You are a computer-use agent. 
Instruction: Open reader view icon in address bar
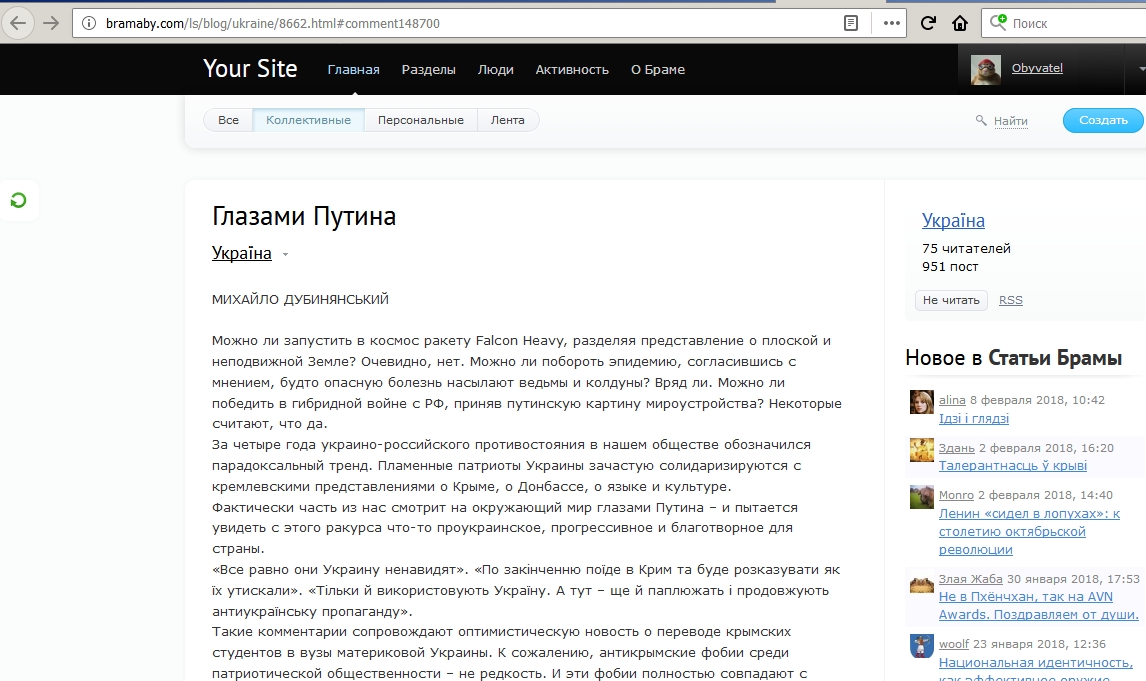(851, 23)
